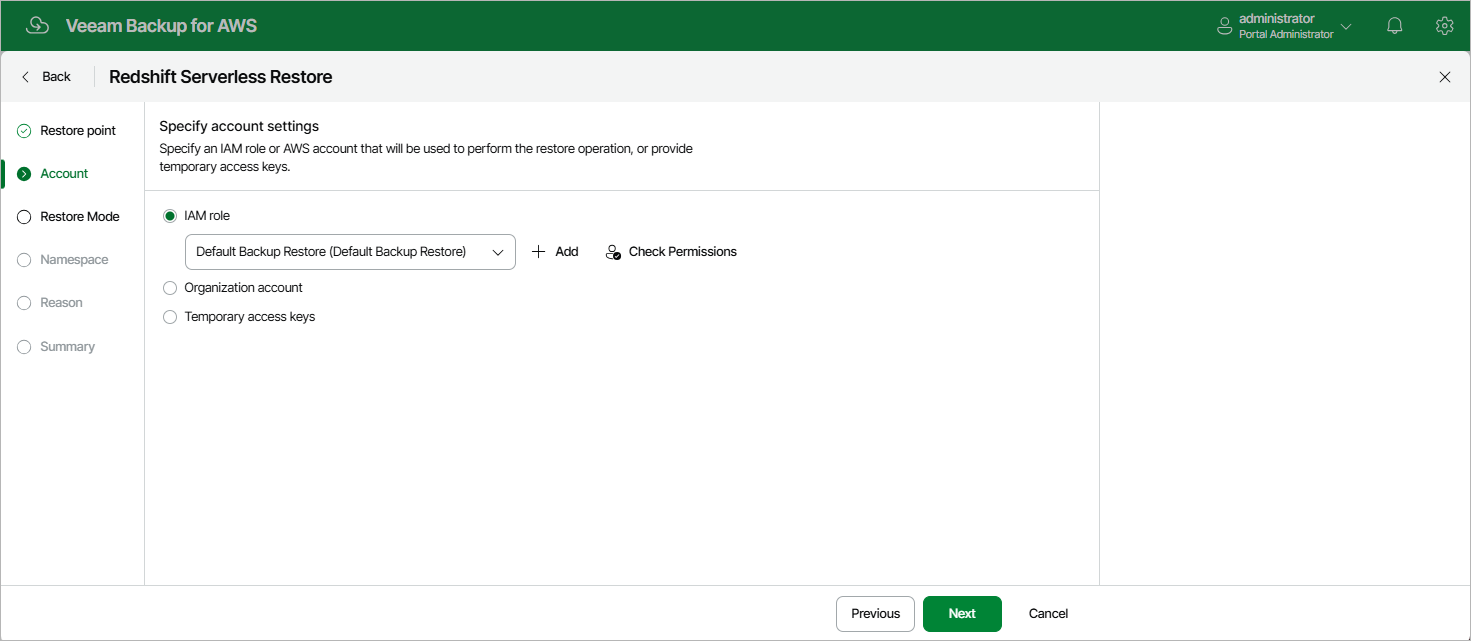Click the Redshift Serverless Restore title

pos(221,77)
